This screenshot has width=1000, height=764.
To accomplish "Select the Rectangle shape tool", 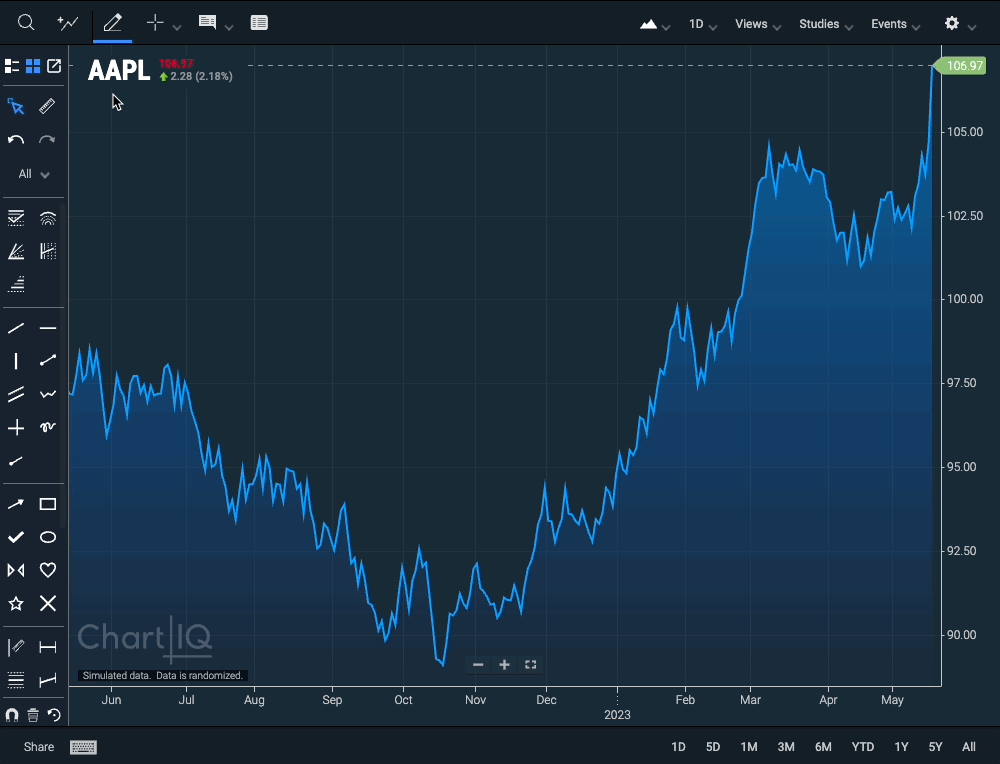I will coord(48,504).
